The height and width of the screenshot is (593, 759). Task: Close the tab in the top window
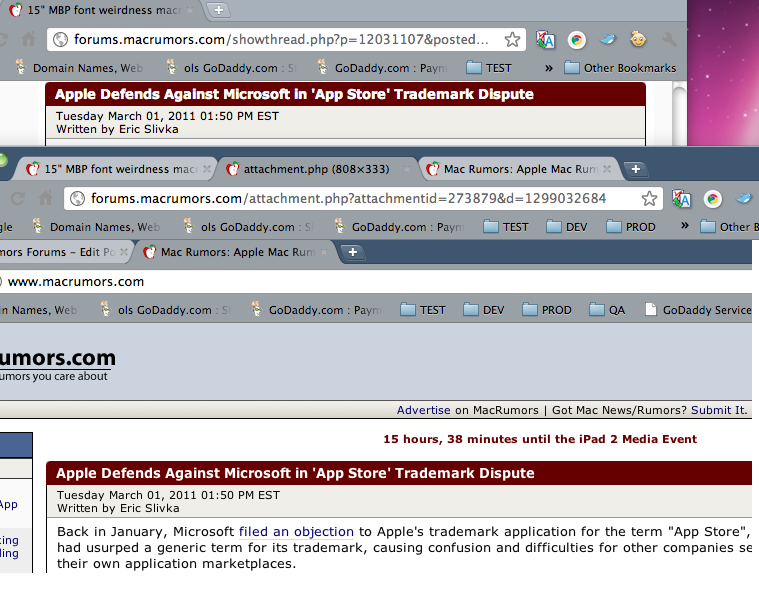point(190,10)
